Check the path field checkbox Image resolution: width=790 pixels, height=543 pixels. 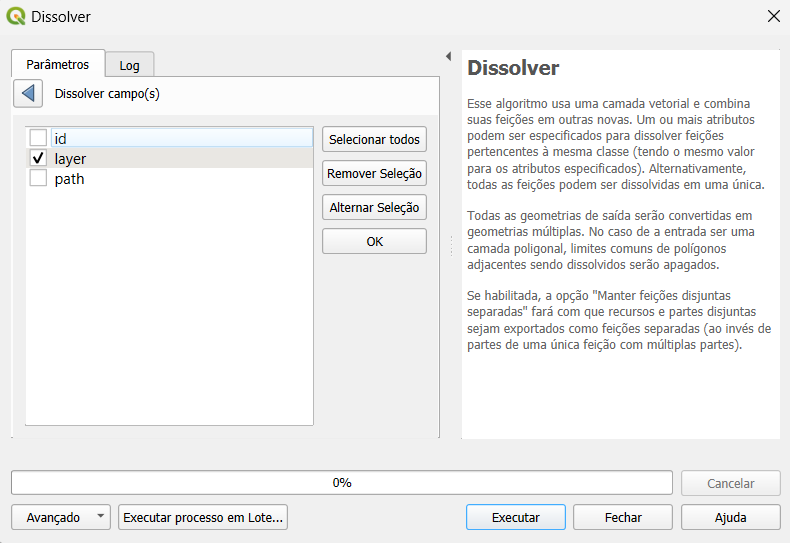click(x=38, y=178)
